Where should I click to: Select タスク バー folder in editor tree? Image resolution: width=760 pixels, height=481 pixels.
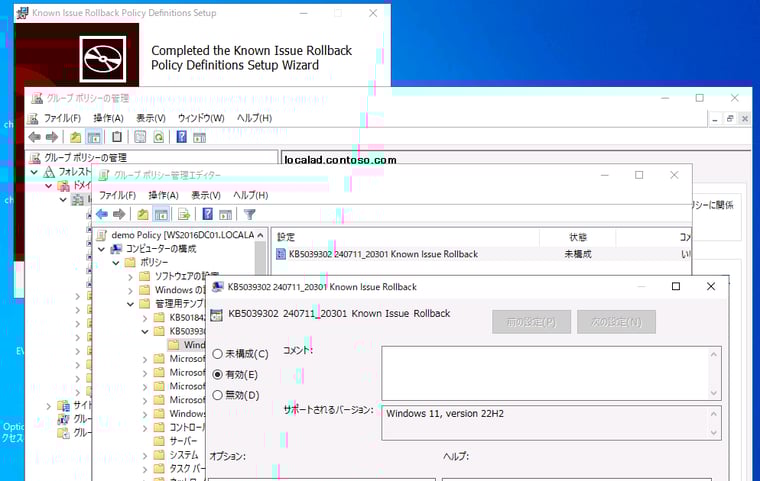click(187, 468)
